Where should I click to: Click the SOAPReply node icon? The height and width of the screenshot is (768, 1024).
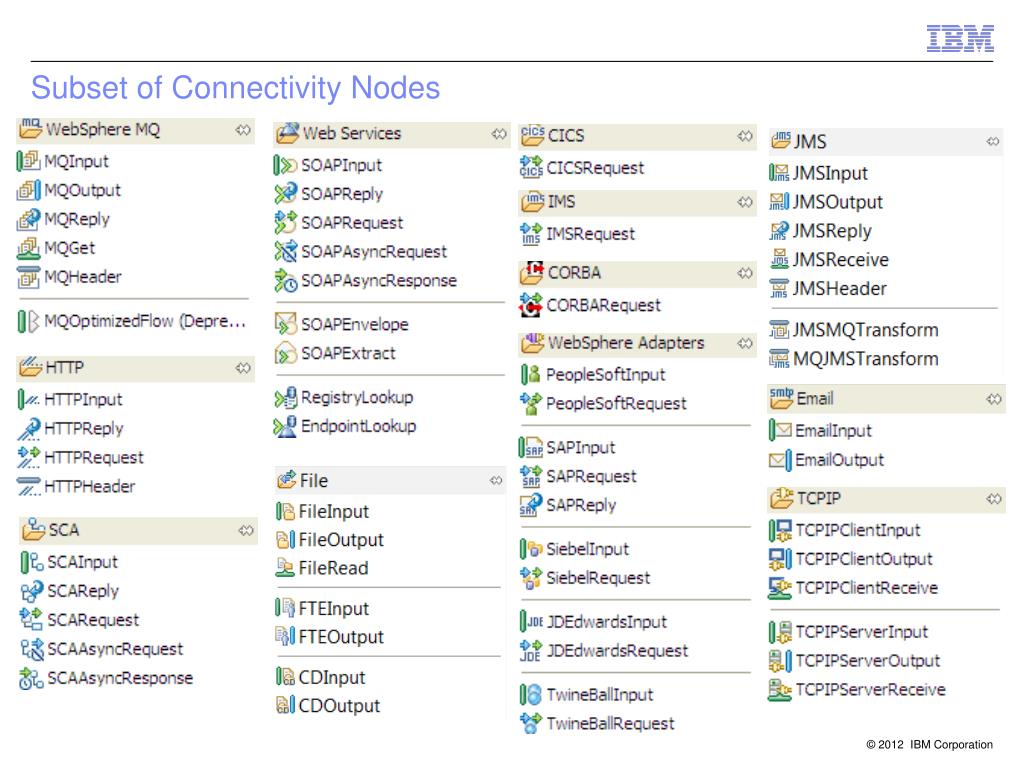point(285,194)
